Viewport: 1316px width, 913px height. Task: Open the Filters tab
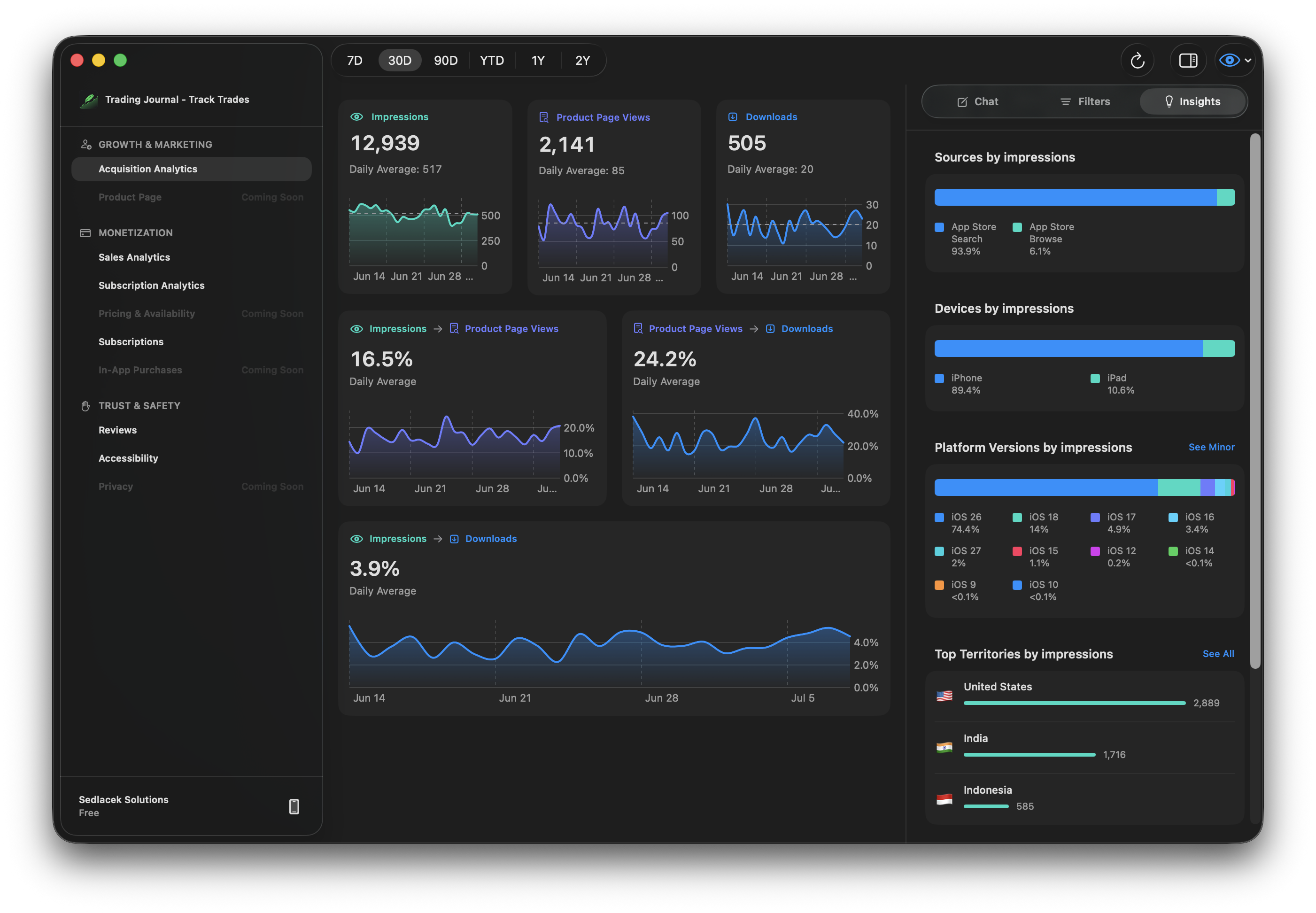tap(1084, 102)
